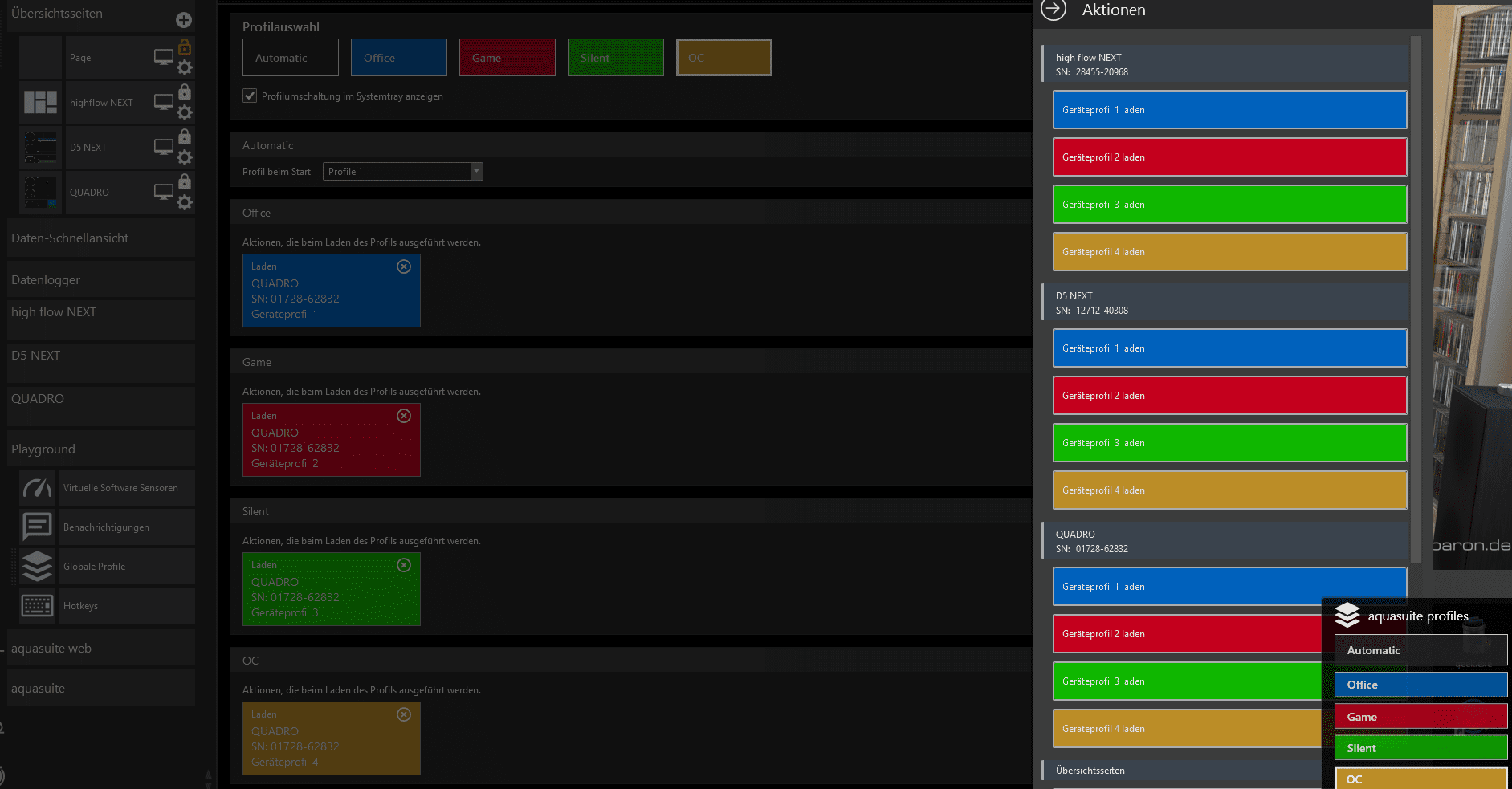Open settings gear for Page entry

tap(185, 67)
